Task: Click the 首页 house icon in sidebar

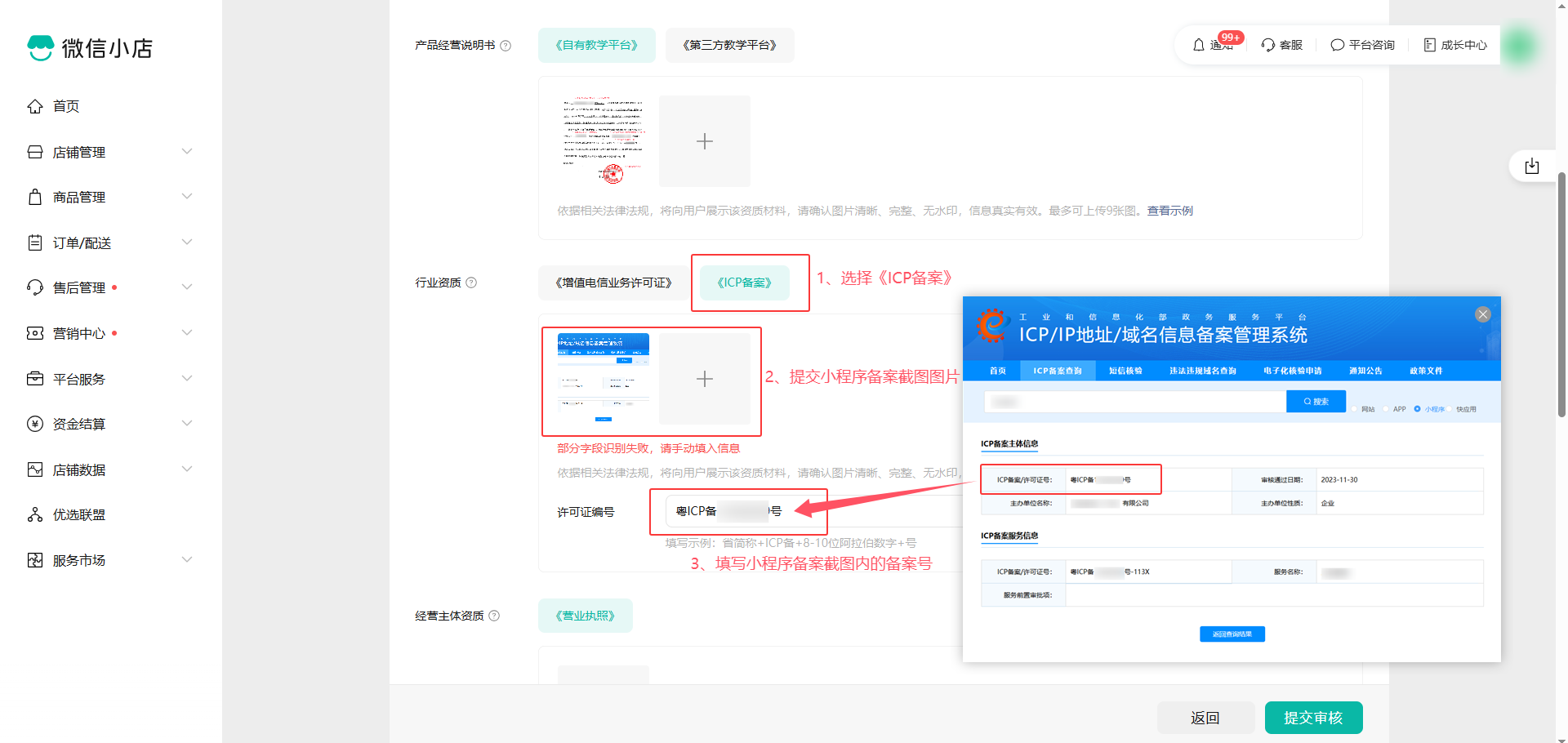Action: (35, 106)
